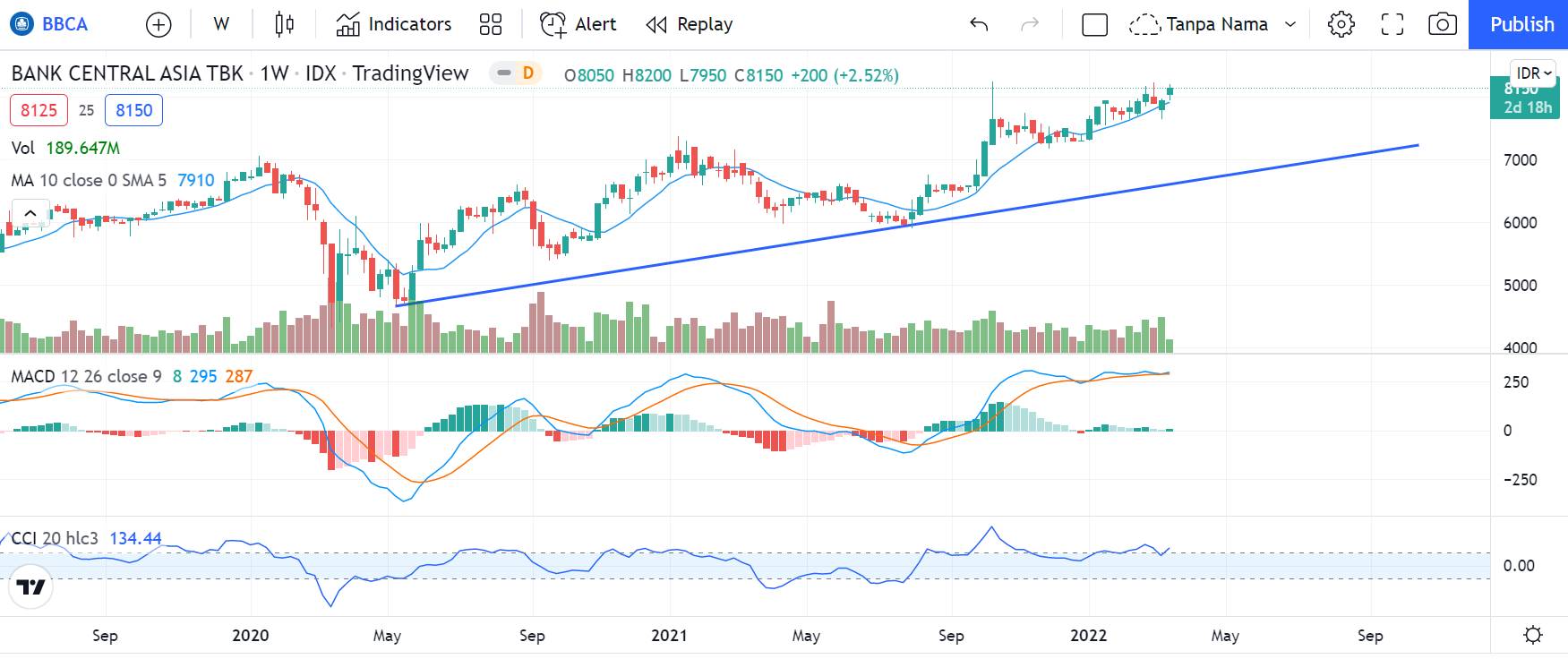
Task: Click the CCI value 134.44
Action: click(x=135, y=538)
